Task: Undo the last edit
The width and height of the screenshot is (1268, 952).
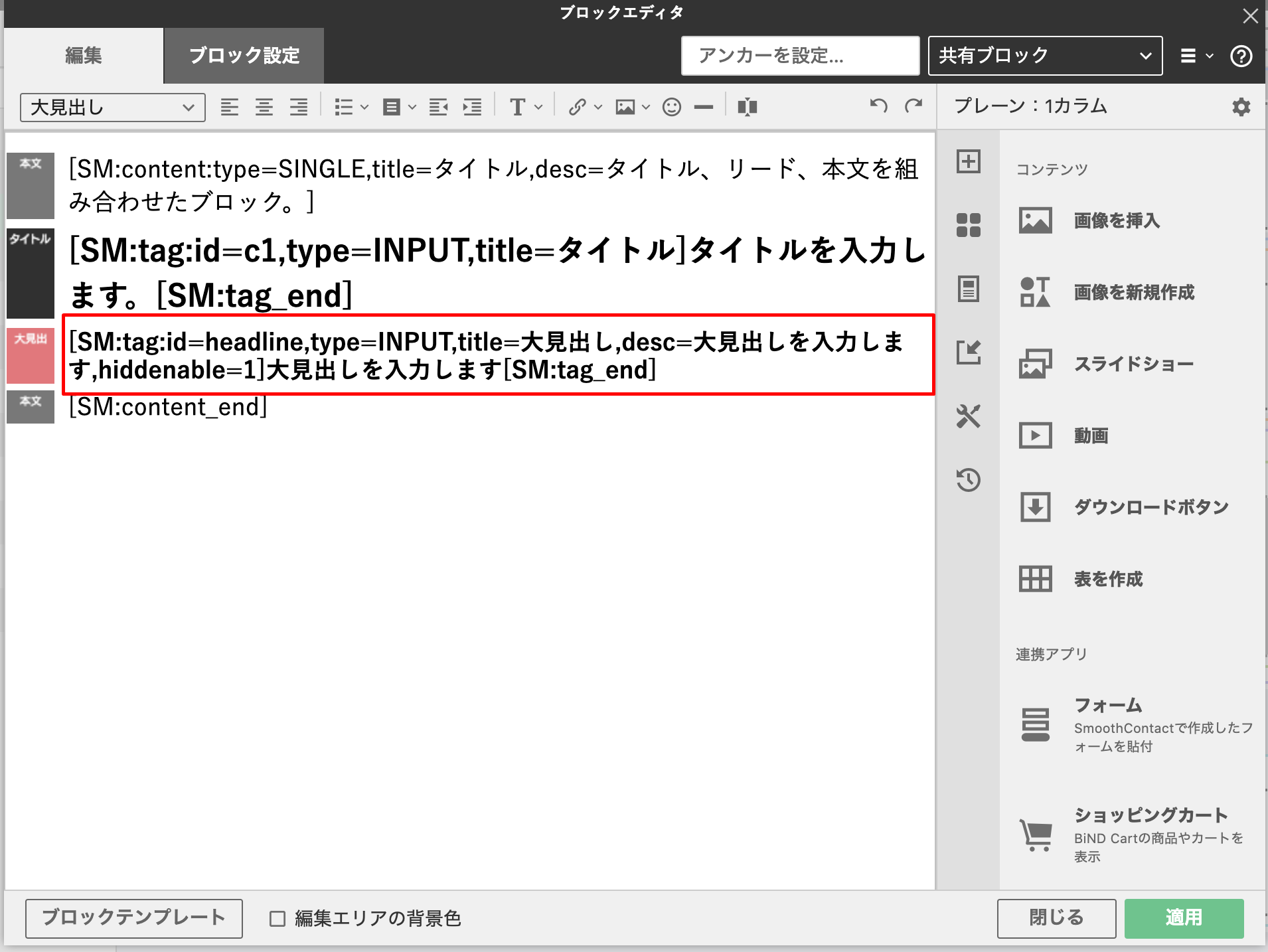Action: point(878,105)
